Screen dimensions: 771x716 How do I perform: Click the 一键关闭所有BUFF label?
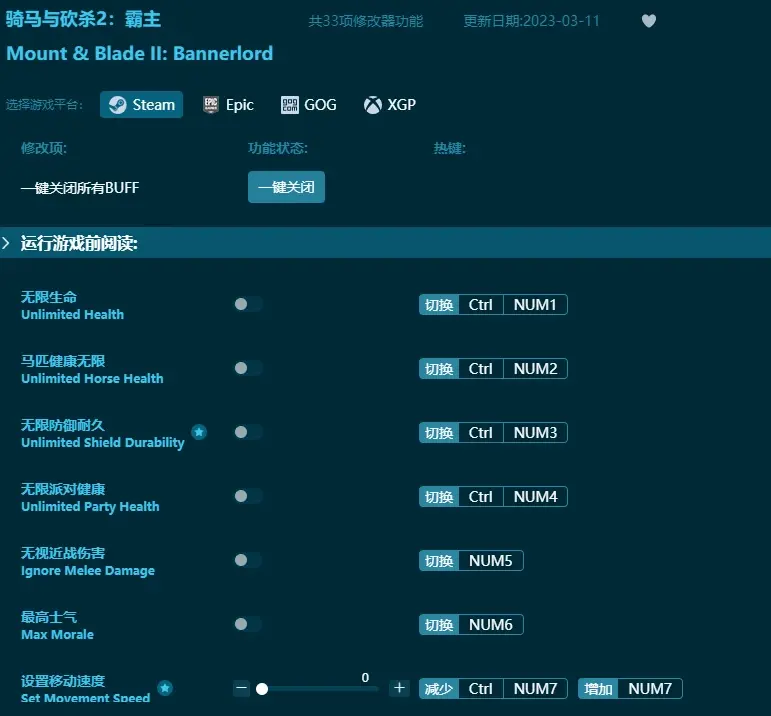point(80,187)
